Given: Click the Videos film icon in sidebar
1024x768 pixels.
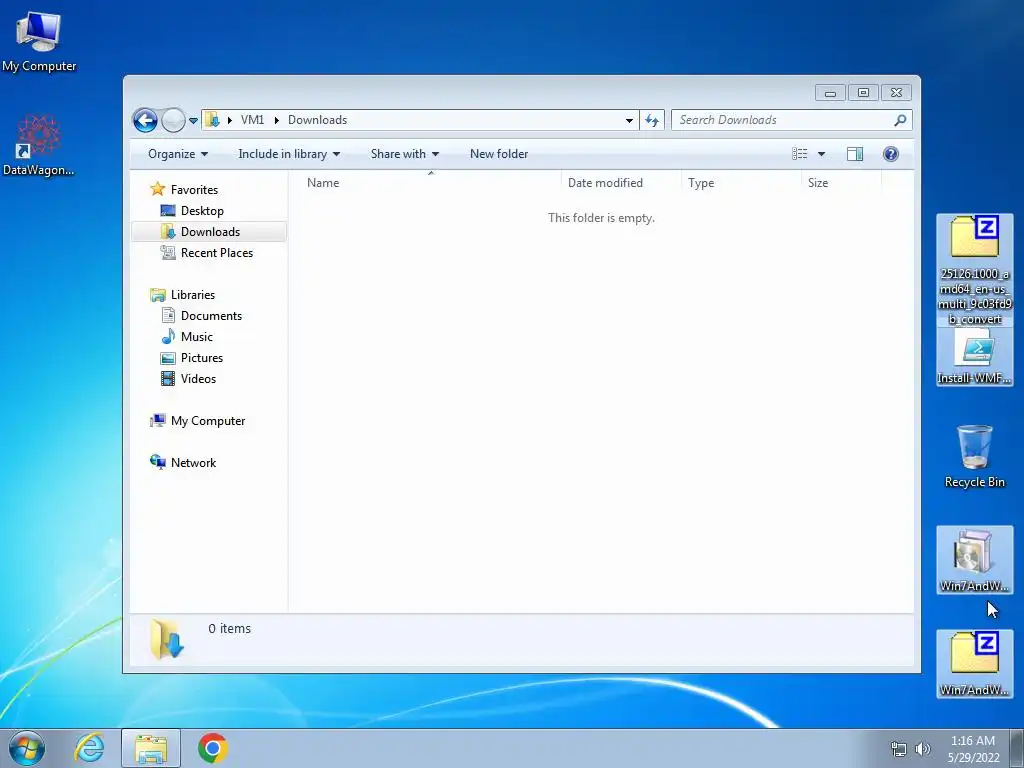Looking at the screenshot, I should [x=168, y=379].
